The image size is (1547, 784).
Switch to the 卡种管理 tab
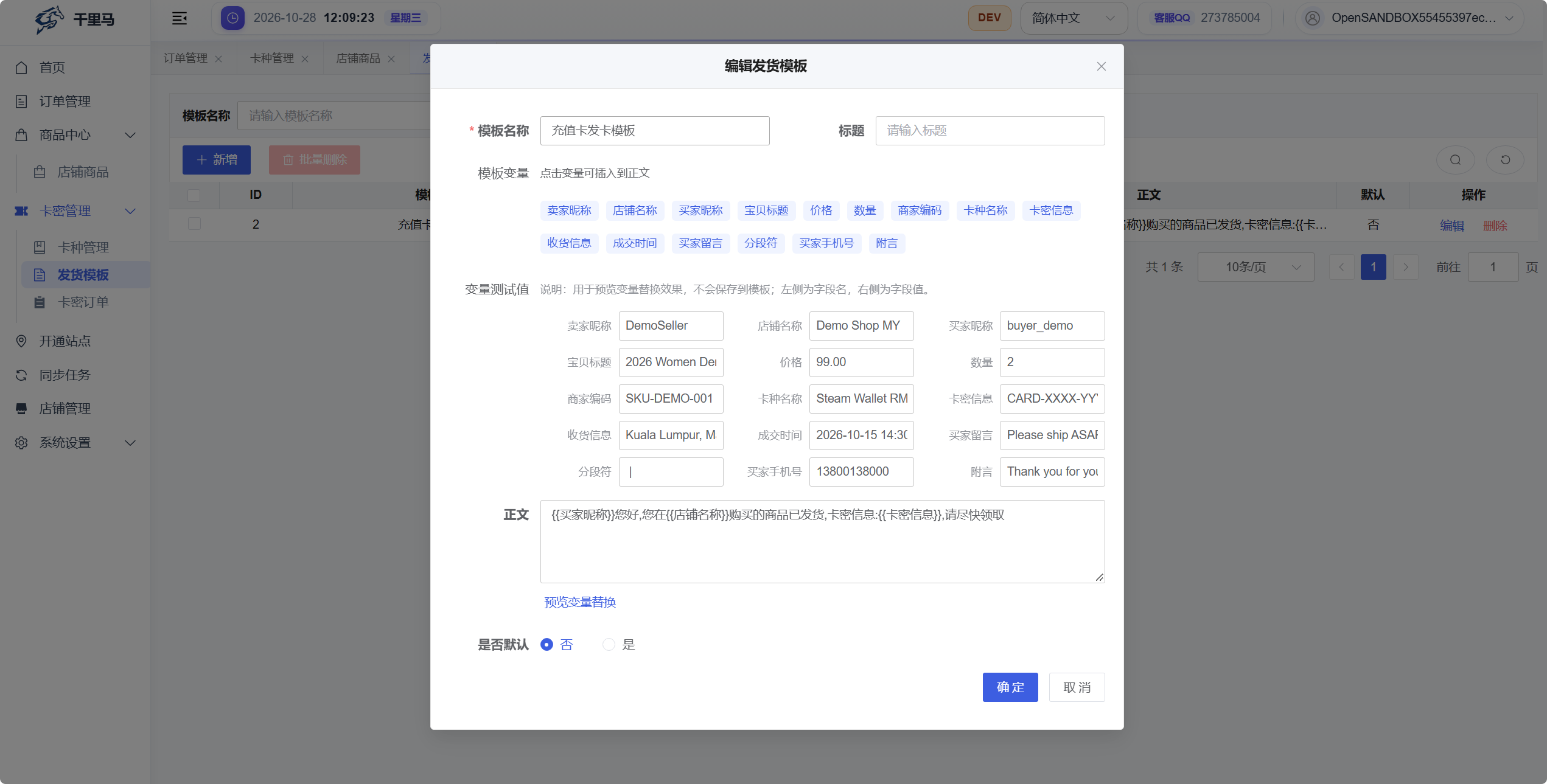(x=272, y=58)
